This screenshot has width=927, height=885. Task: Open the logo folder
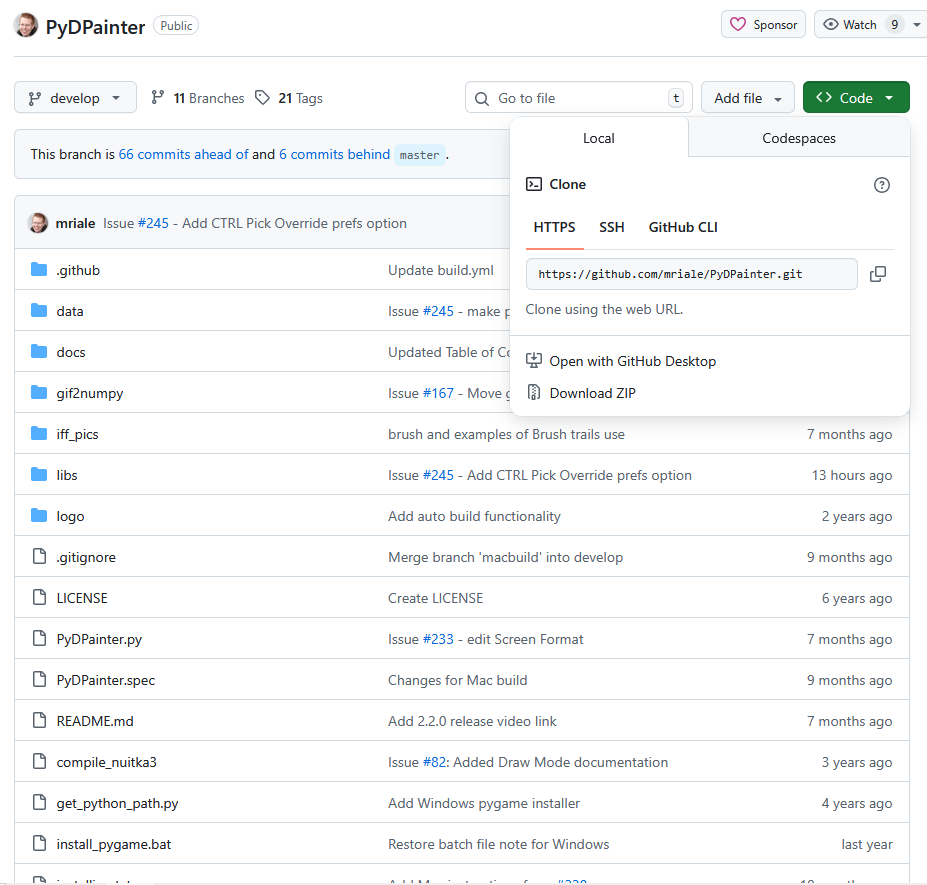[x=70, y=517]
